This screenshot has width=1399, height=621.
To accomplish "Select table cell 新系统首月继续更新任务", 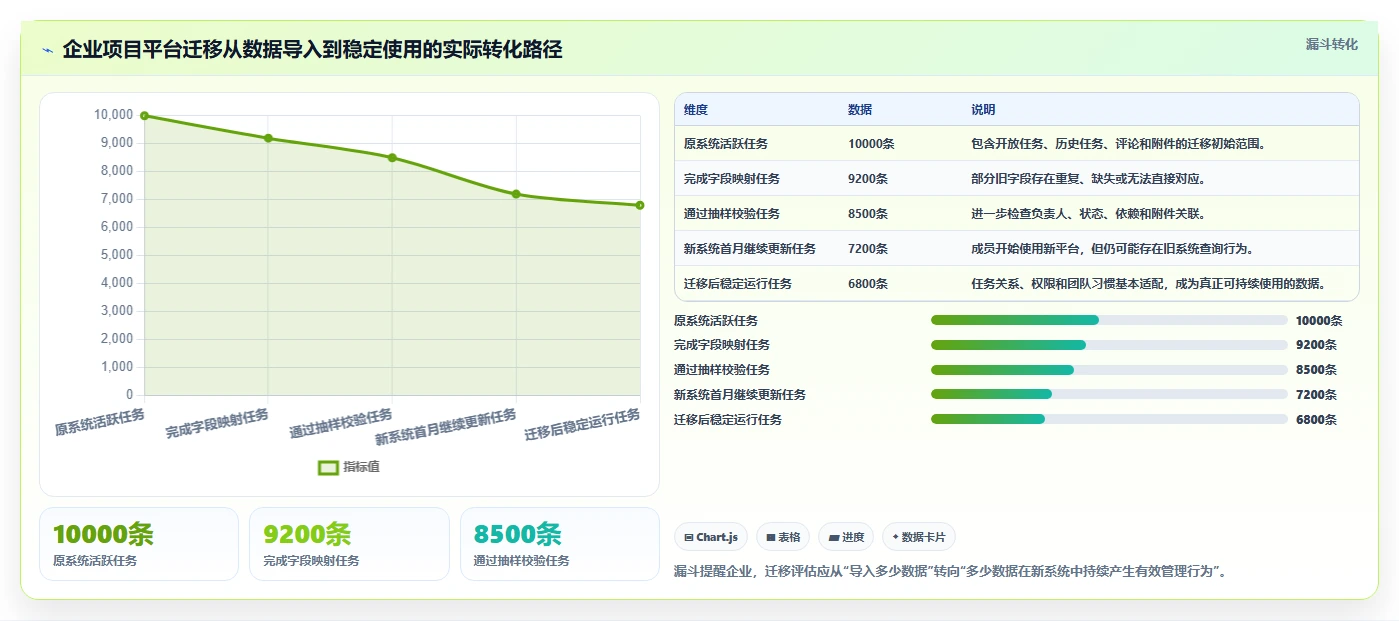I will [750, 249].
